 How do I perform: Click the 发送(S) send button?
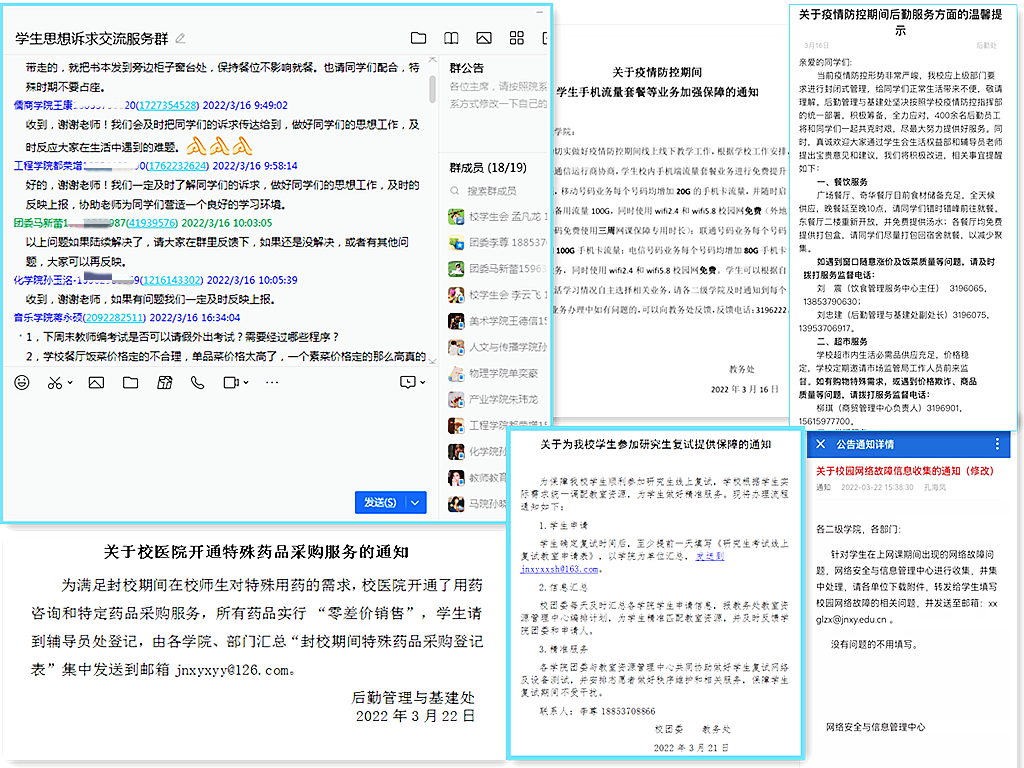click(380, 502)
